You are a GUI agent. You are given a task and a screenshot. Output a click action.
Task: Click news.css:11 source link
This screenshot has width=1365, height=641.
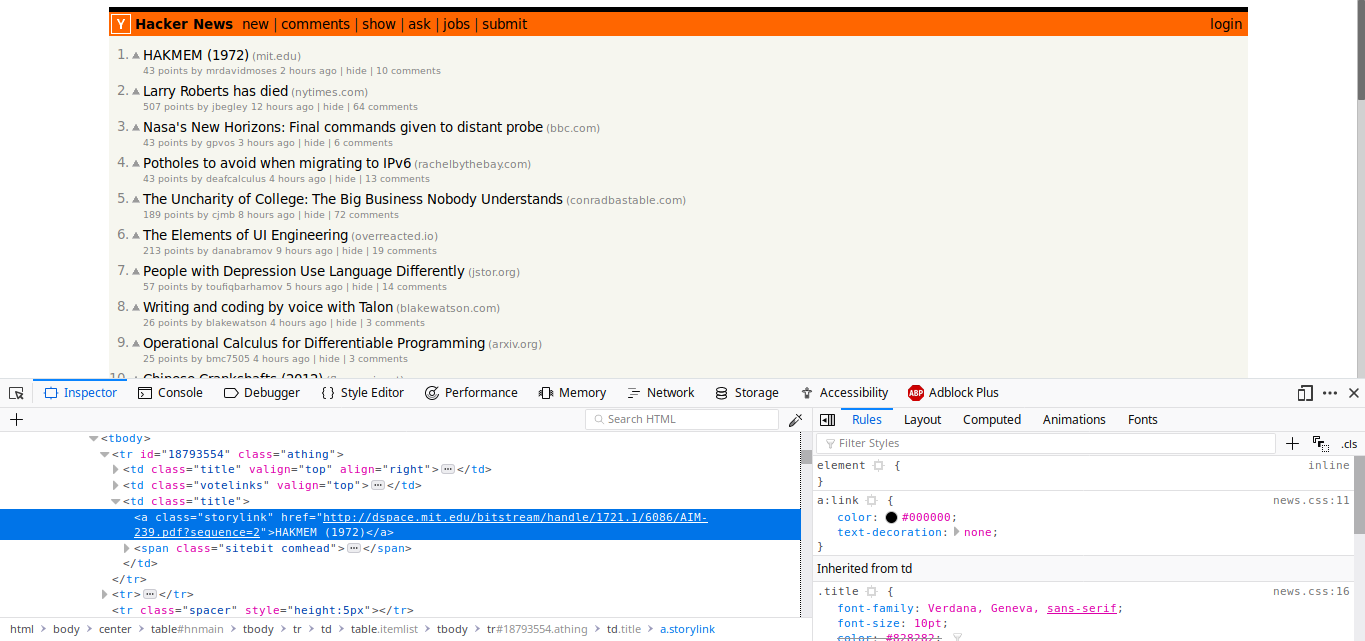1311,500
